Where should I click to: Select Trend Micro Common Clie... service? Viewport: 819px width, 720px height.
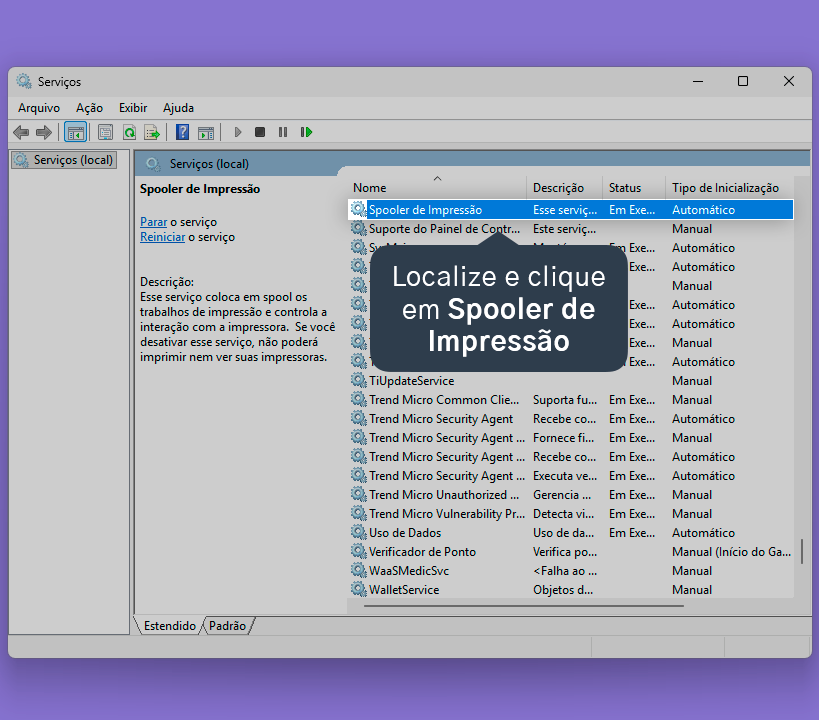click(x=570, y=400)
